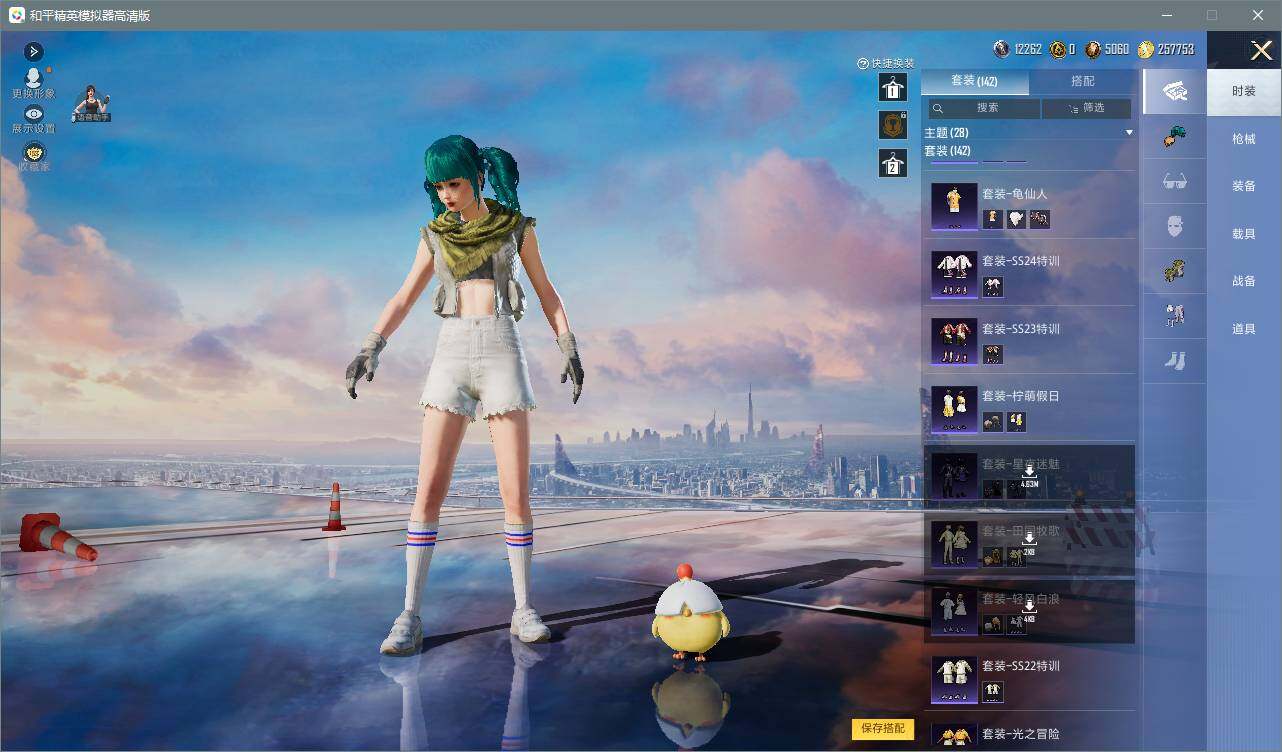Image resolution: width=1282 pixels, height=752 pixels.
Task: Click second item icon under 套装-柠萌假日
Action: (x=1016, y=422)
